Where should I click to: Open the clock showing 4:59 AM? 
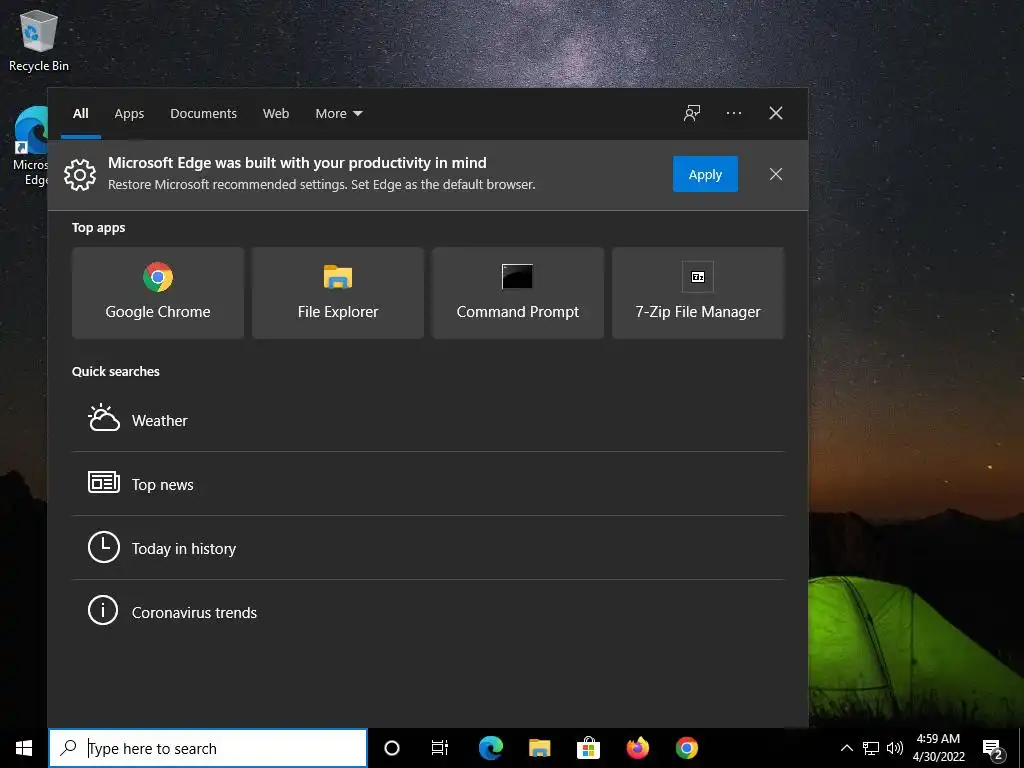(x=938, y=748)
